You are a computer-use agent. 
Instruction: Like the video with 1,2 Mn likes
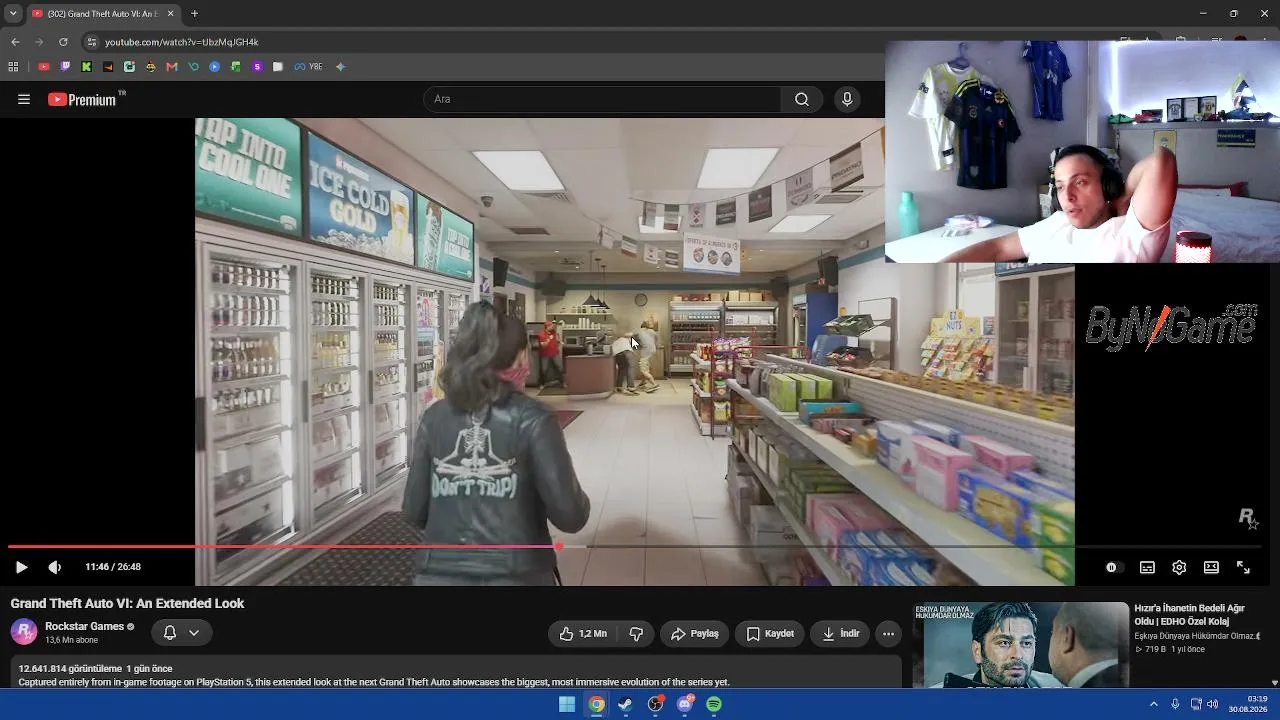[583, 633]
